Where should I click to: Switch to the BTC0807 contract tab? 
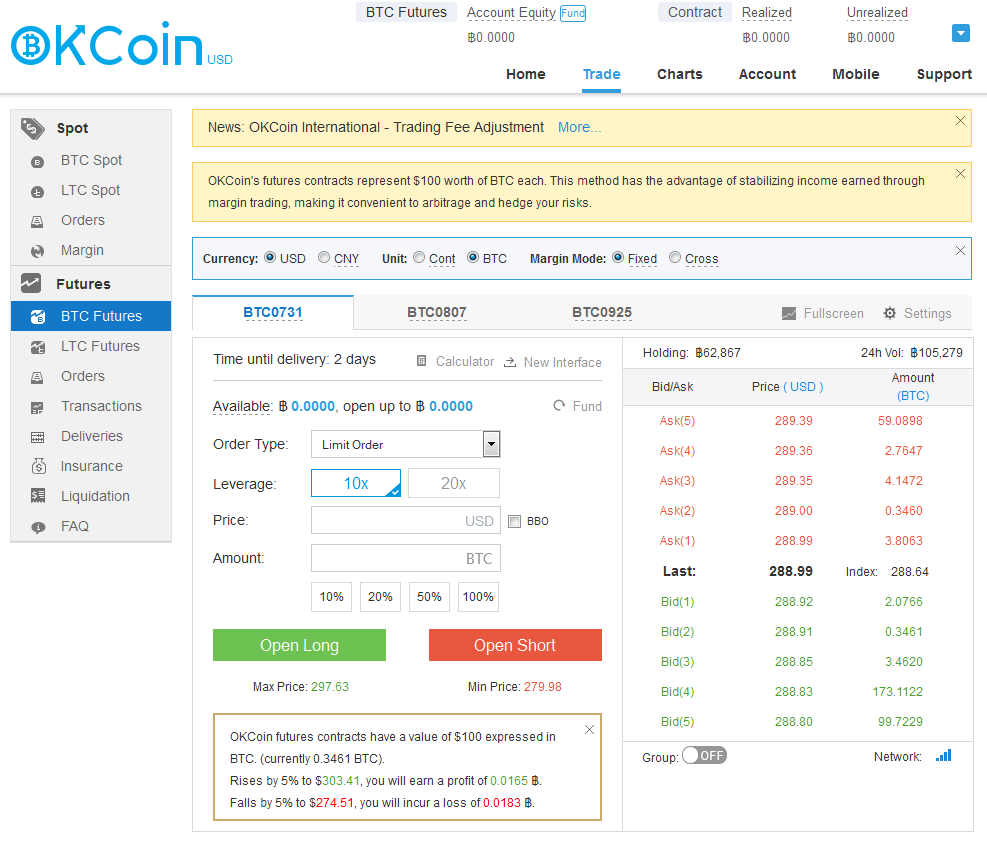pos(437,312)
